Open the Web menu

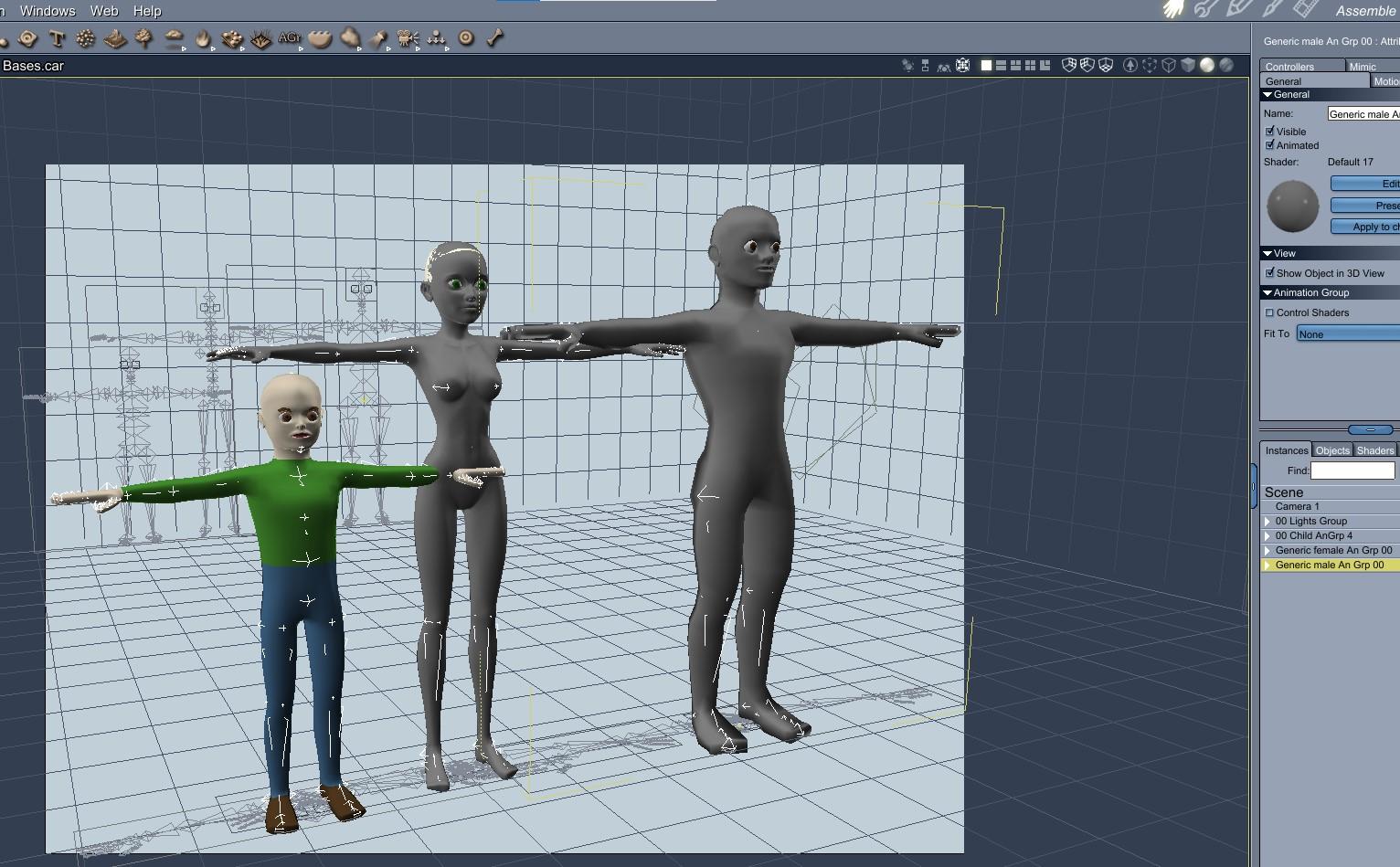(x=104, y=11)
